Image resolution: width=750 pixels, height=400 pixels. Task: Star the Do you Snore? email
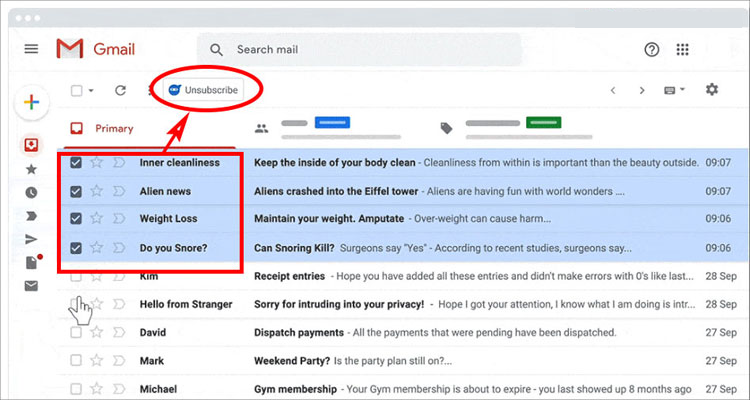coord(97,247)
